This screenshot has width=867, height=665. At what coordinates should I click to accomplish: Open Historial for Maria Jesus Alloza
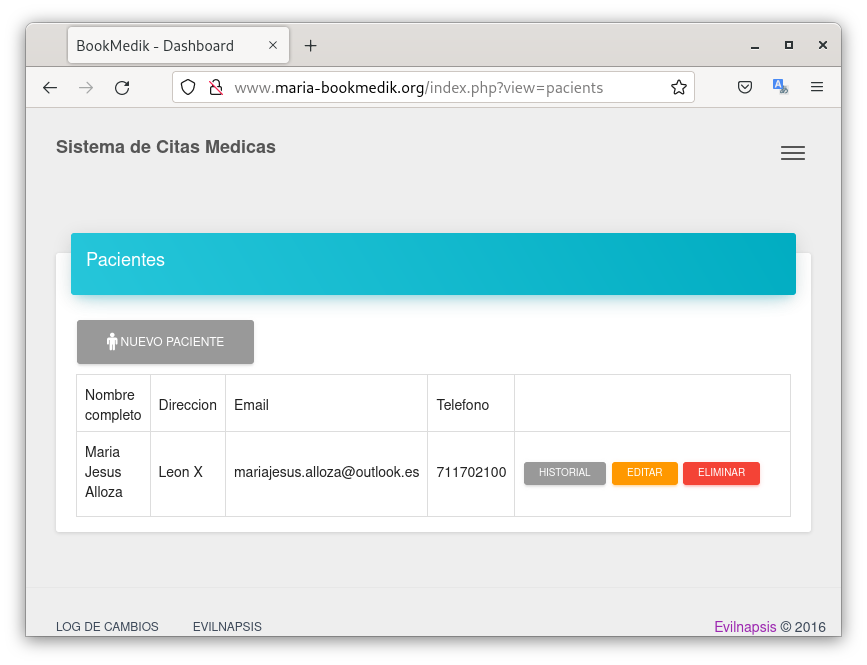click(564, 473)
